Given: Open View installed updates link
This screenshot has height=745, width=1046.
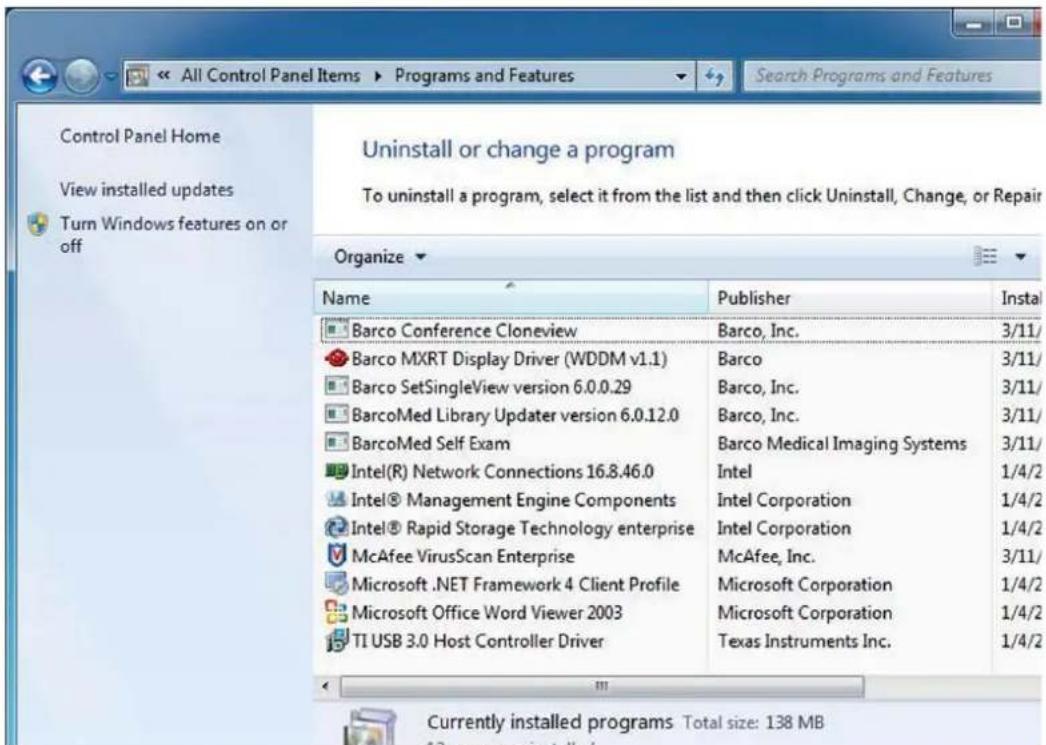Looking at the screenshot, I should point(147,189).
